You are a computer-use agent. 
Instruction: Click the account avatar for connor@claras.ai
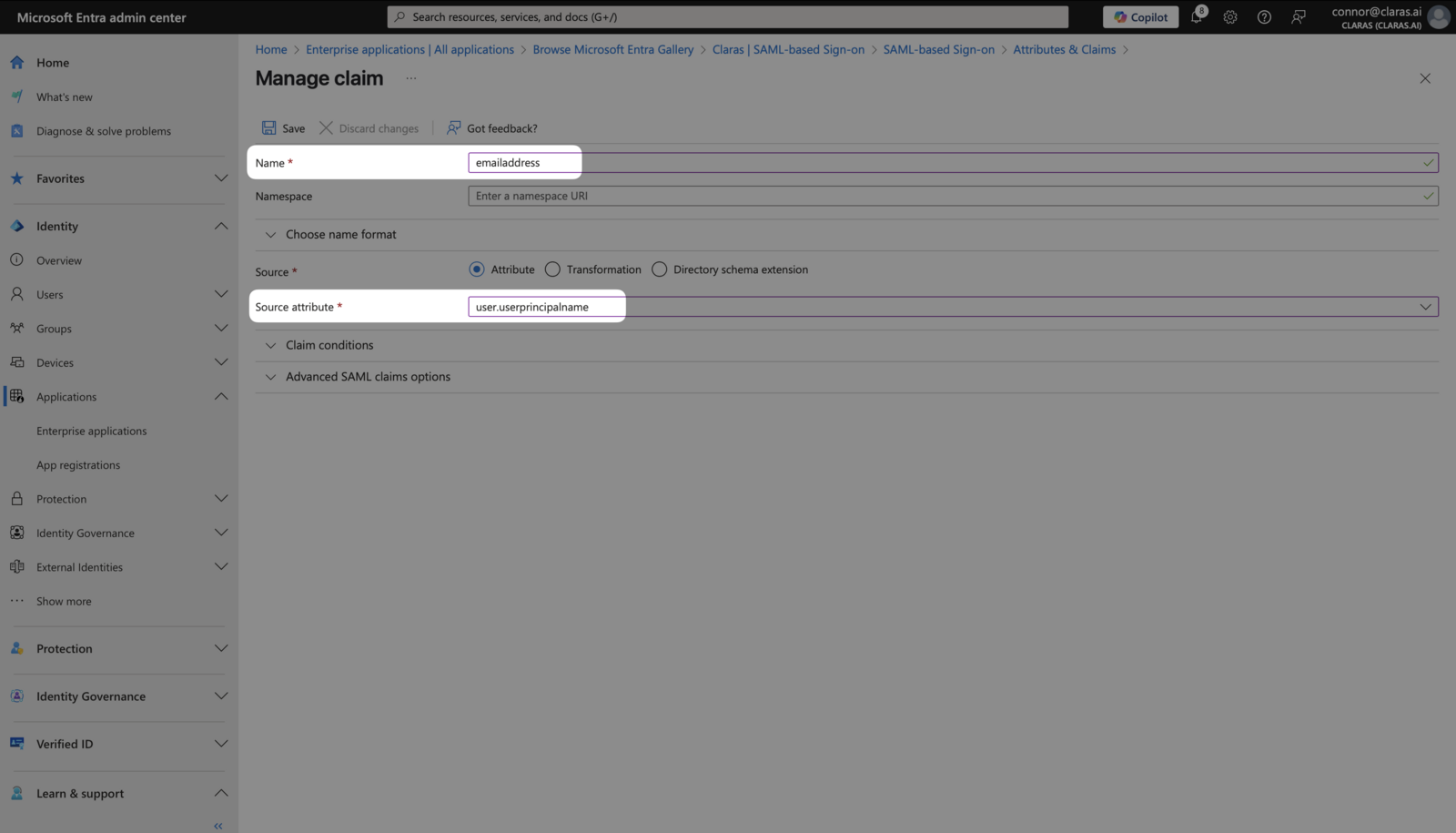pyautogui.click(x=1439, y=16)
